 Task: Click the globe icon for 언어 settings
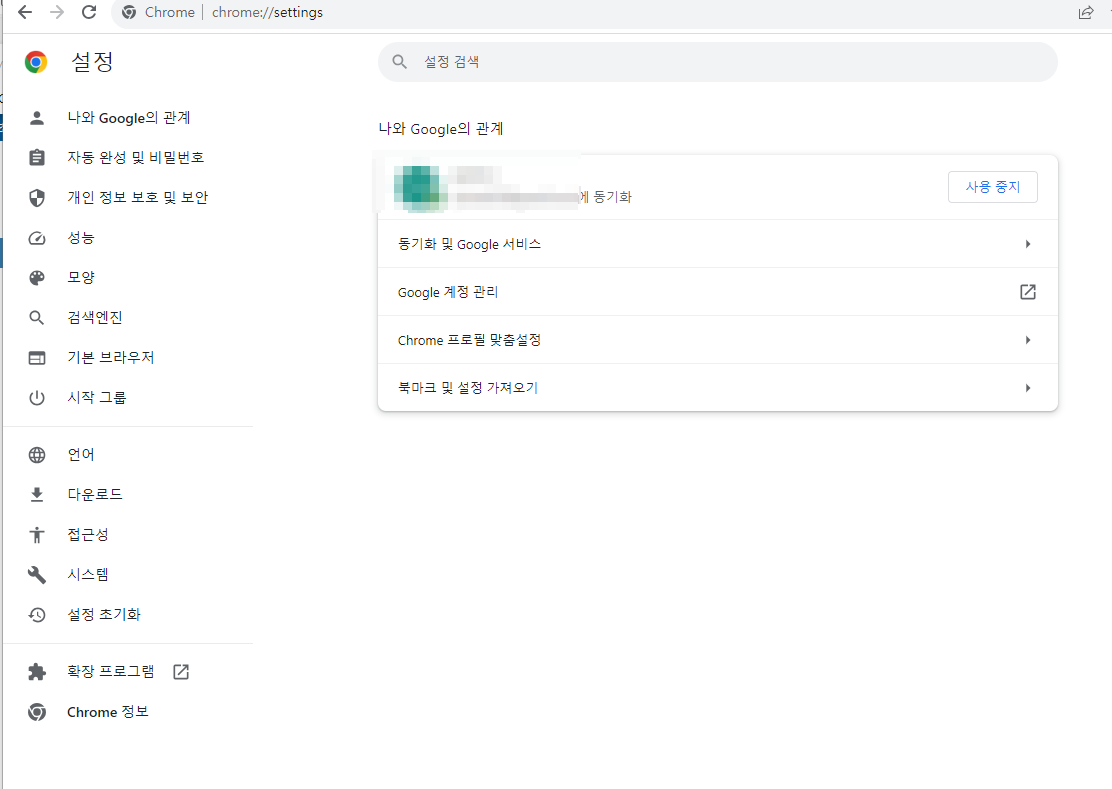(x=36, y=453)
